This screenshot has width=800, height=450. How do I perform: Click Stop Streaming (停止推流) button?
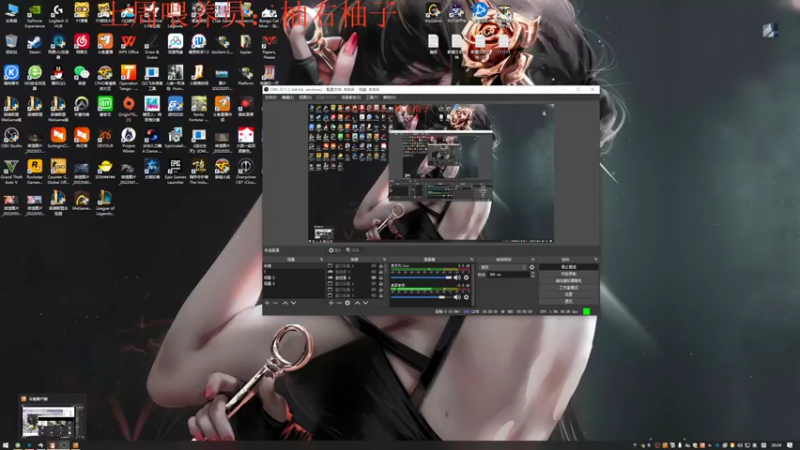tap(568, 267)
